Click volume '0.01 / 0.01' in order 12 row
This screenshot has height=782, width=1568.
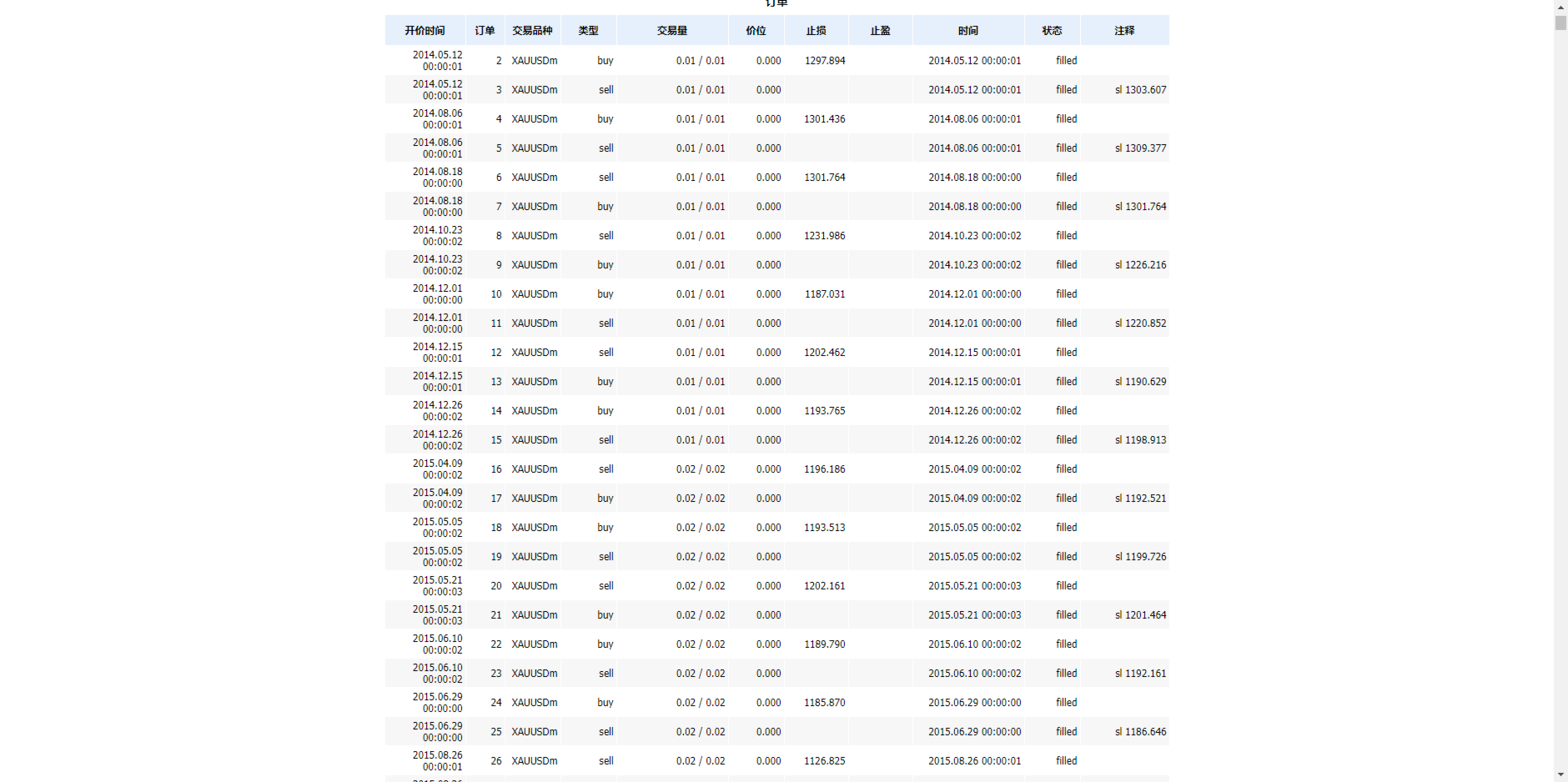pos(701,353)
